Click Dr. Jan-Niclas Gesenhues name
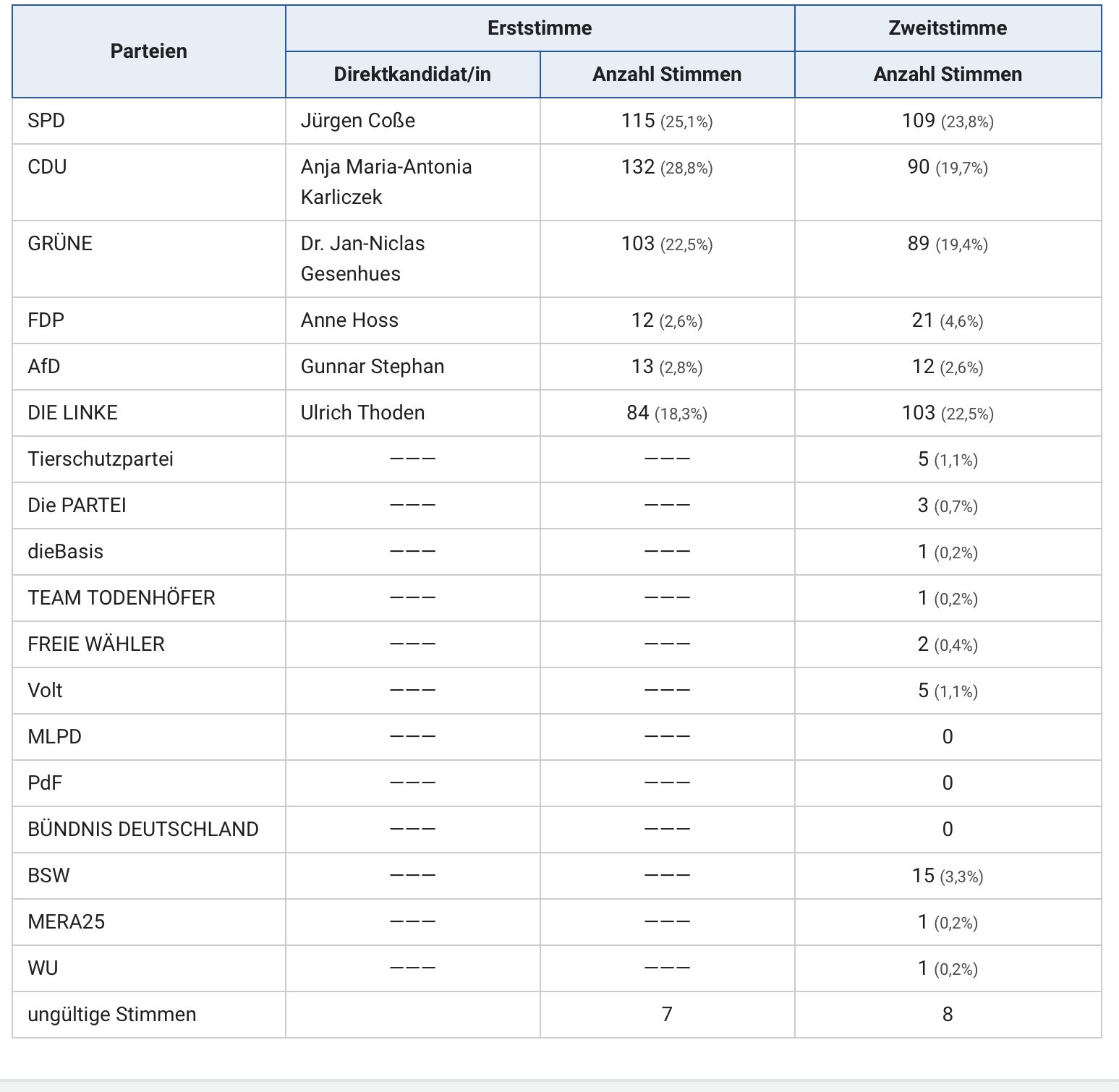1119x1092 pixels. click(362, 258)
